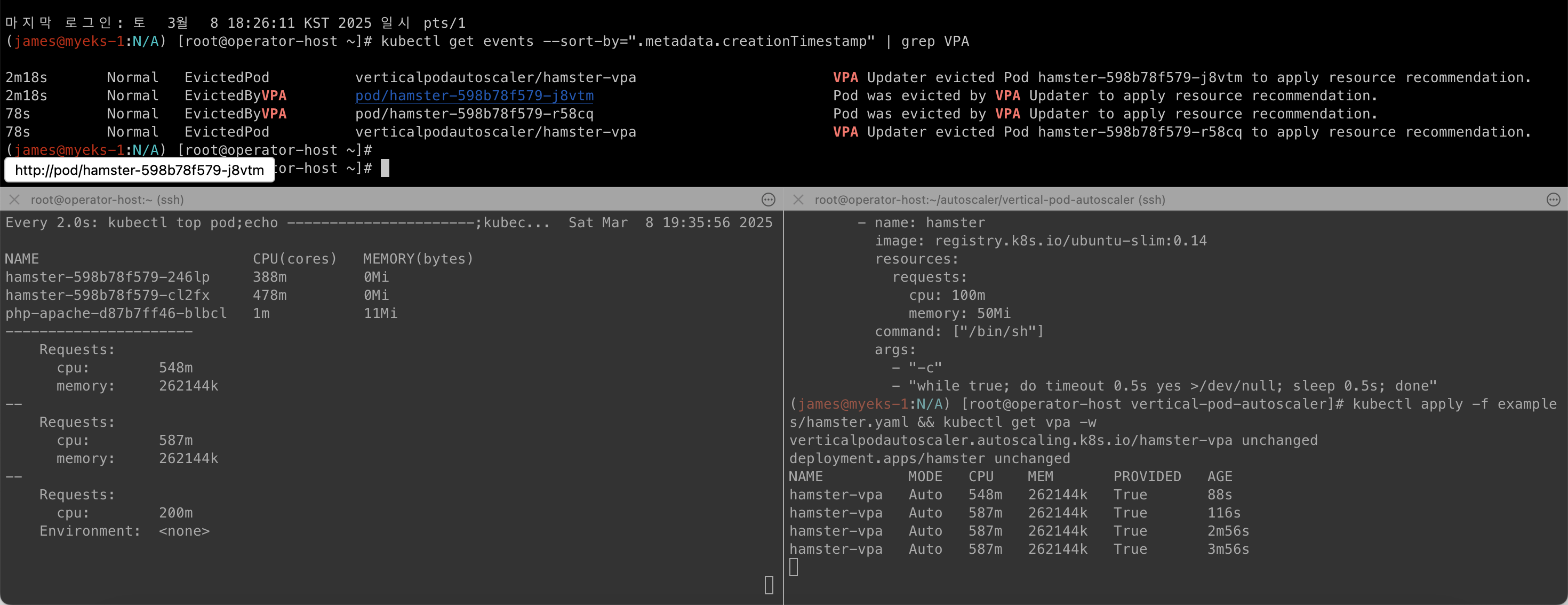Click hollow cursor below hamster-vpa rows
Image resolution: width=1568 pixels, height=605 pixels.
point(793,567)
